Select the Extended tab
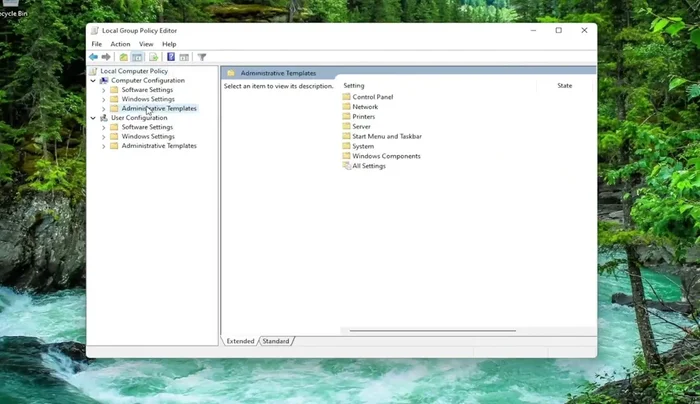Viewport: 700px width, 404px height. pyautogui.click(x=240, y=341)
